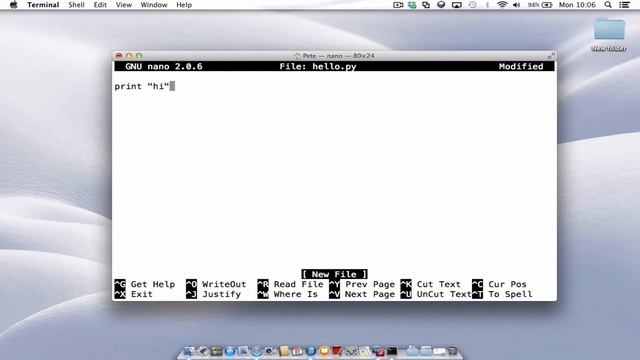This screenshot has width=640, height=360.
Task: Click the '^J Justify' shortcut
Action: [213, 294]
